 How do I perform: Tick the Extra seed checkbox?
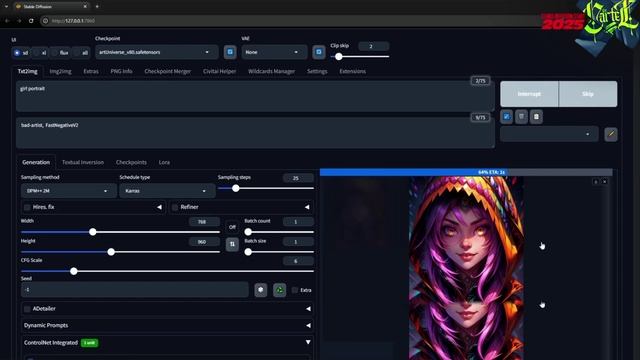[295, 290]
